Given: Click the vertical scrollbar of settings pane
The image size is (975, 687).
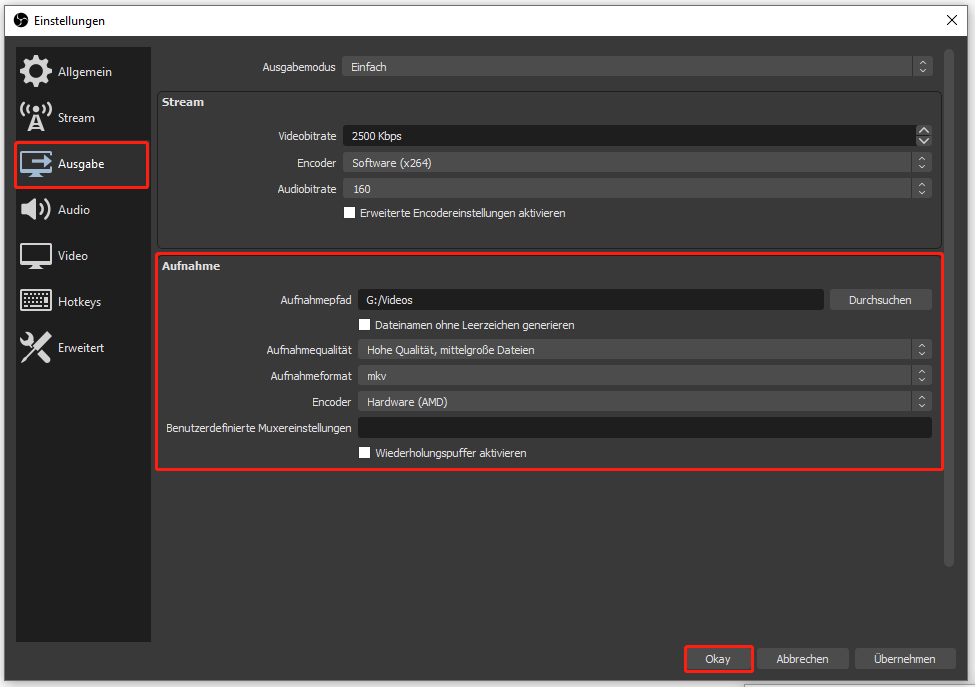Looking at the screenshot, I should point(949,308).
